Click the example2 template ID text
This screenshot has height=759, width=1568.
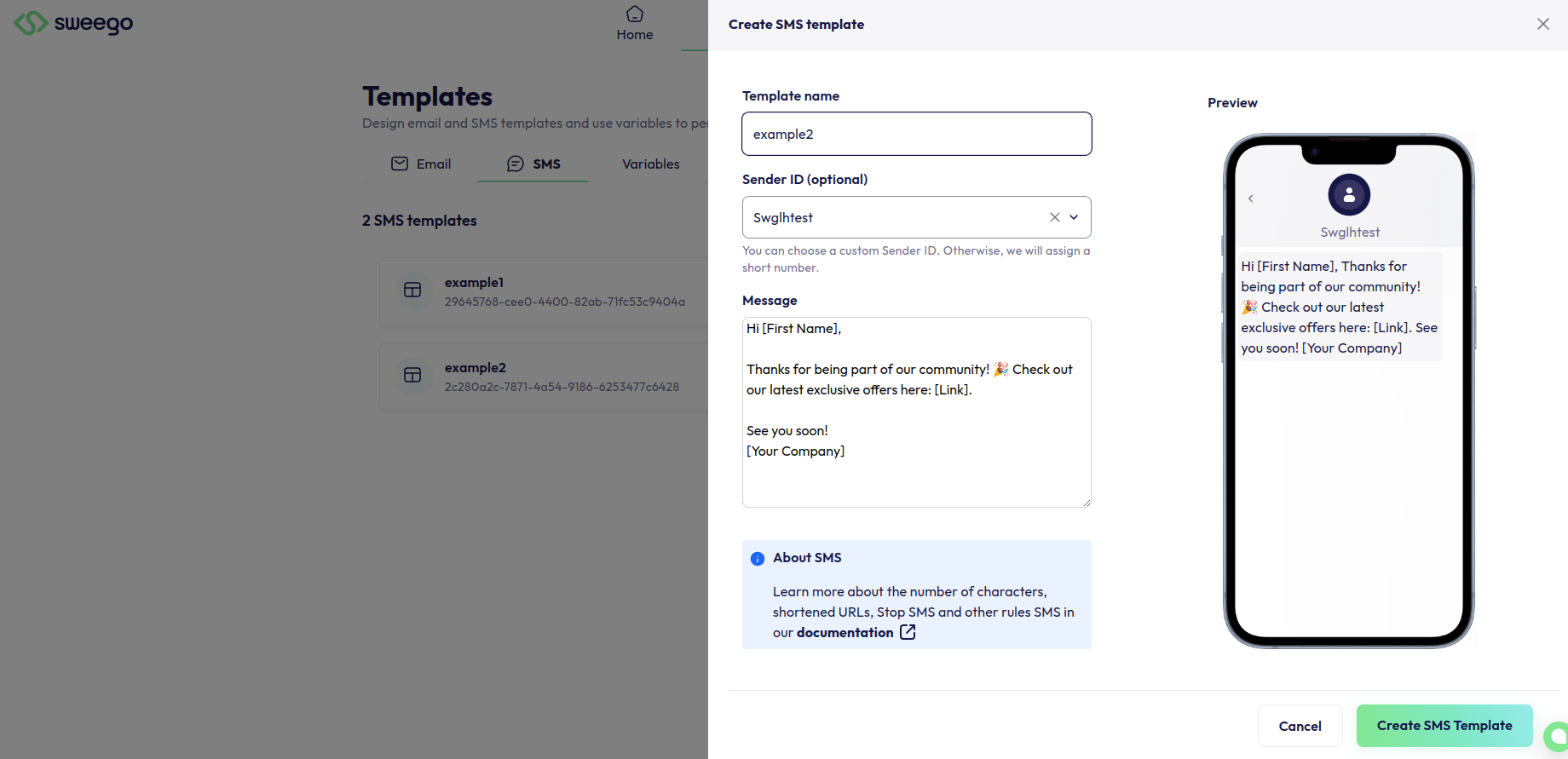coord(562,387)
